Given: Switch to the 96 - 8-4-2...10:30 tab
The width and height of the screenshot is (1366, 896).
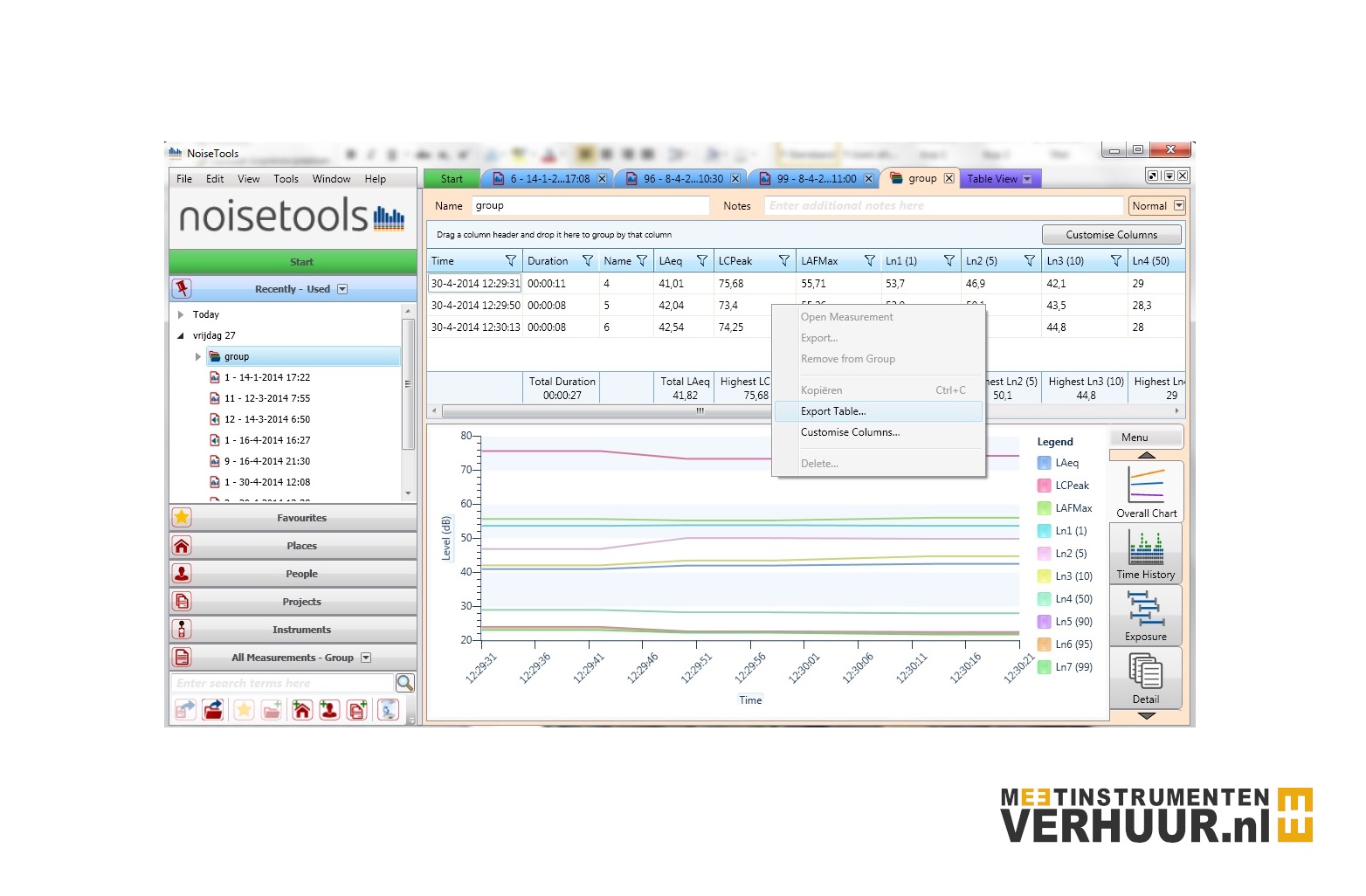Looking at the screenshot, I should [x=684, y=179].
